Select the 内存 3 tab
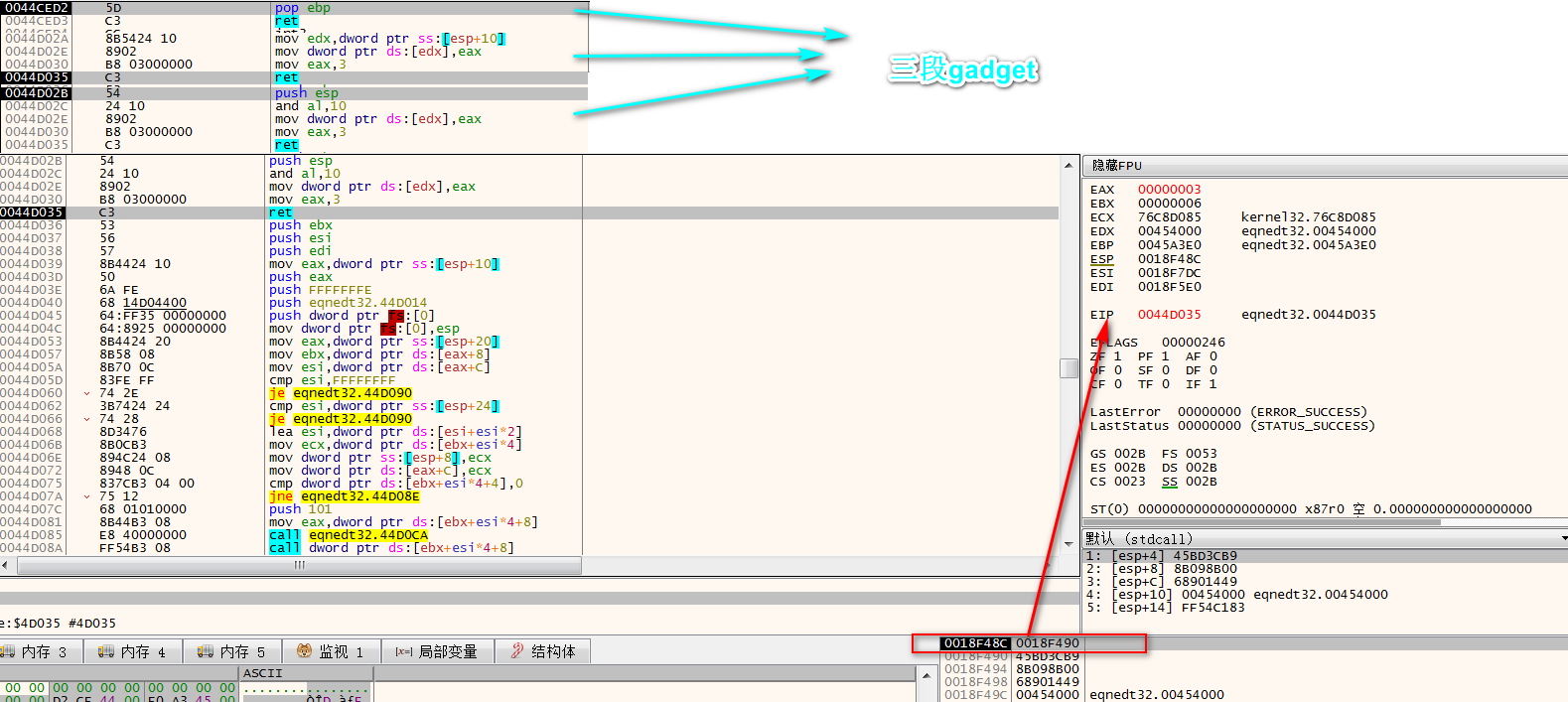 click(x=40, y=651)
